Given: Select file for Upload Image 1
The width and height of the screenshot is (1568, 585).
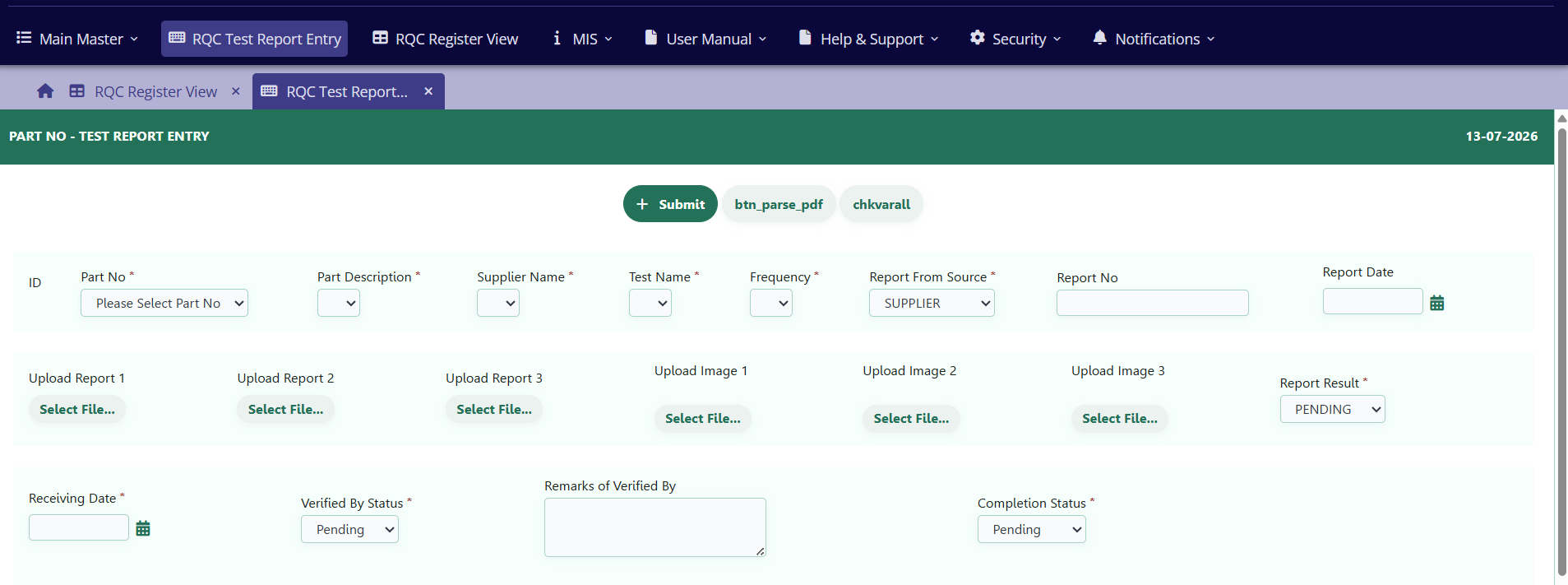Looking at the screenshot, I should (x=703, y=418).
